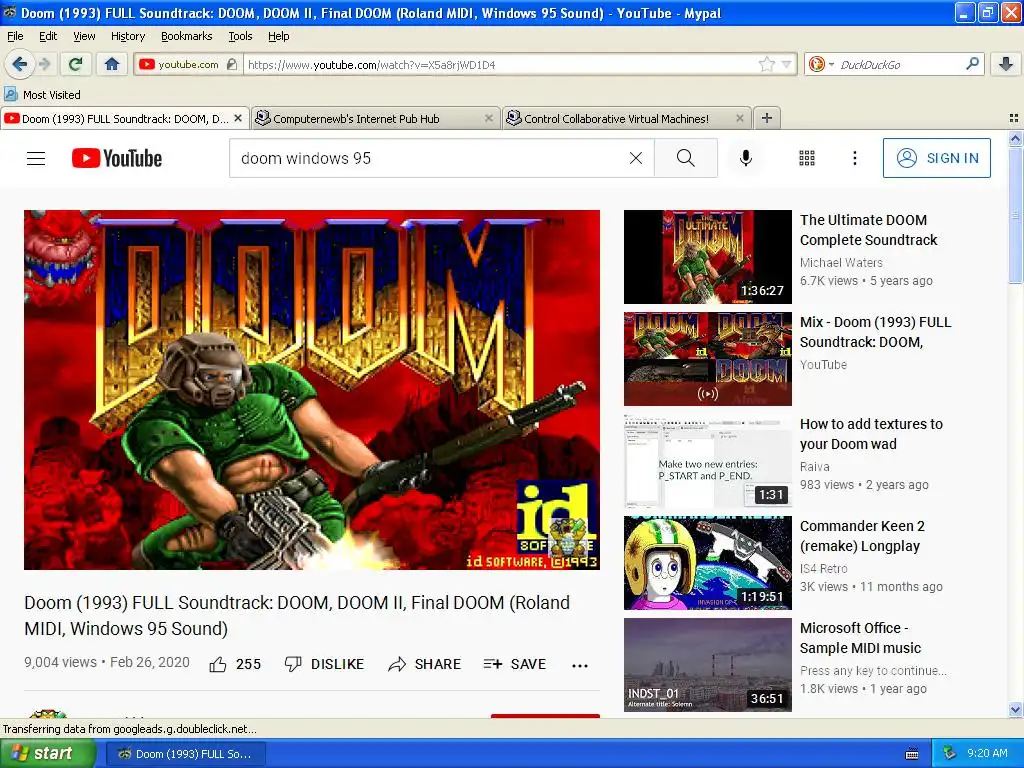The image size is (1024, 768).
Task: Open The Ultimate DOOM Complete Soundtrack thumbnail
Action: pyautogui.click(x=707, y=257)
